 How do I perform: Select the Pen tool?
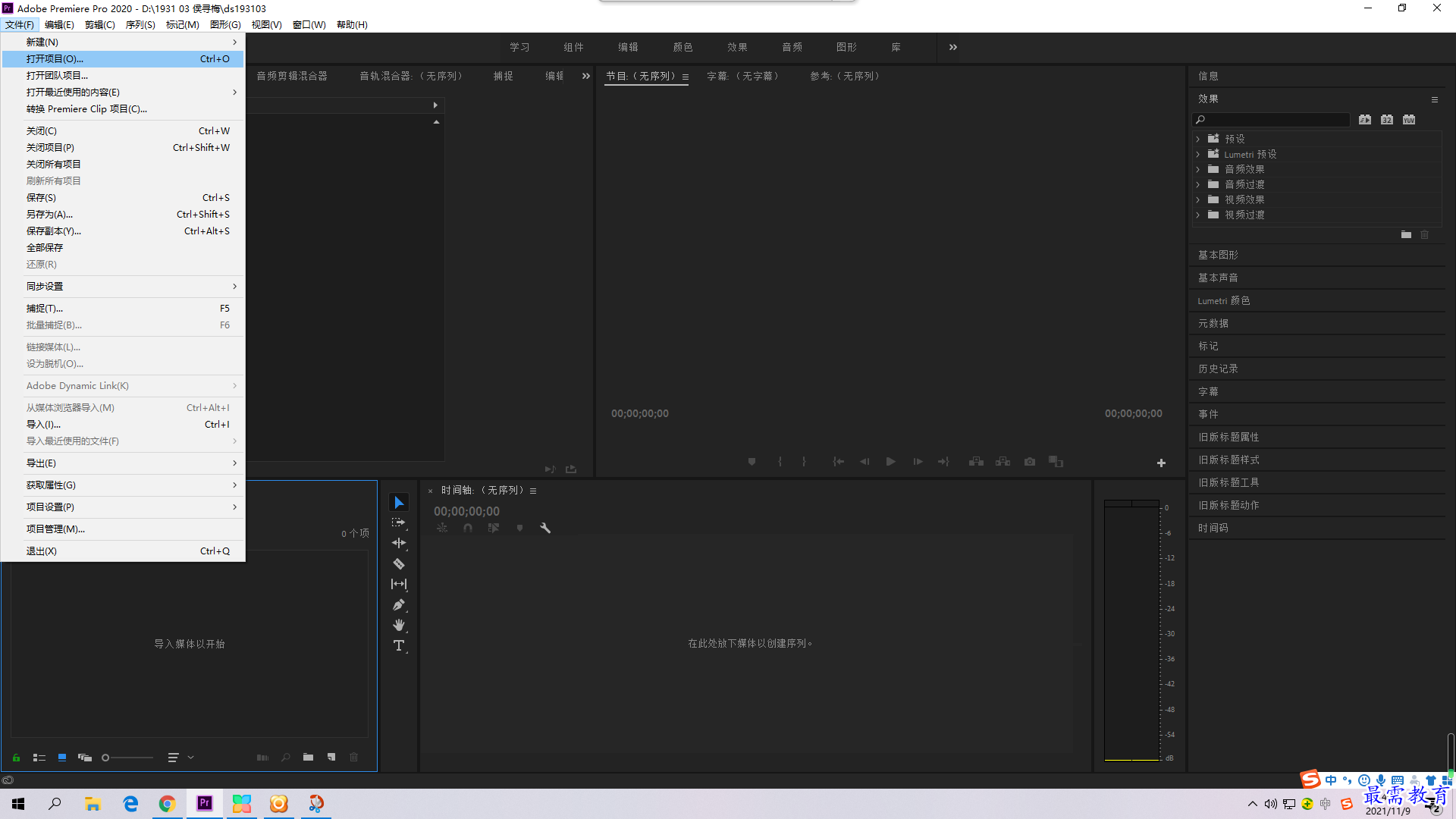pos(399,604)
